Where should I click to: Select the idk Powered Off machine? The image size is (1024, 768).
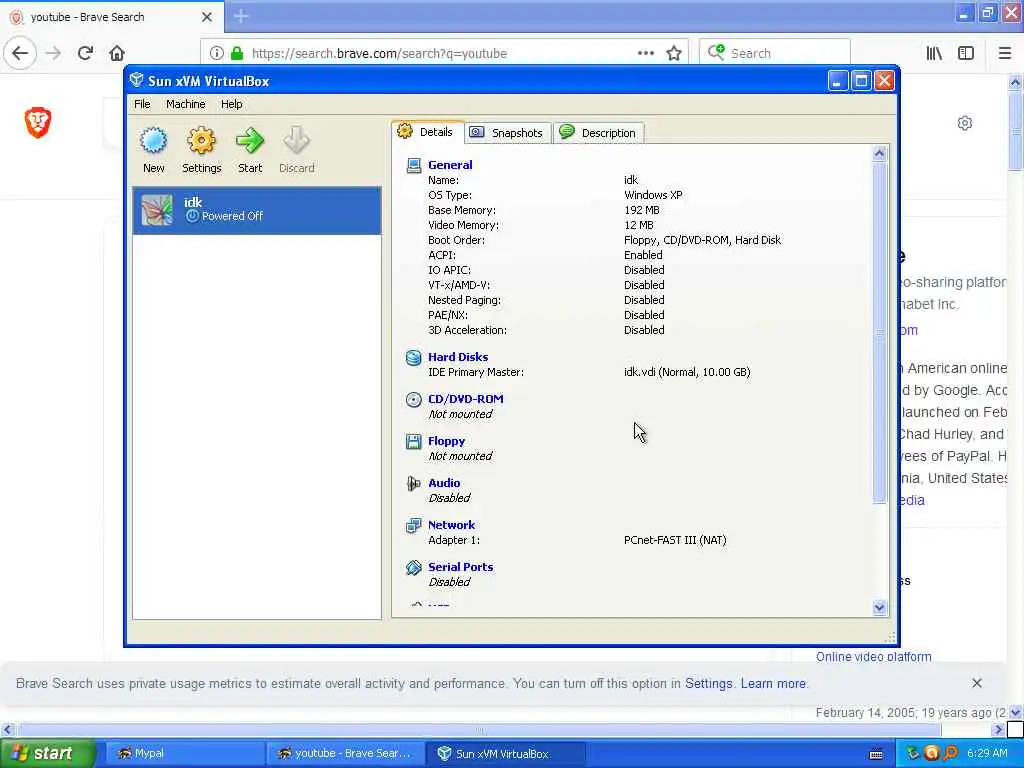[x=257, y=210]
